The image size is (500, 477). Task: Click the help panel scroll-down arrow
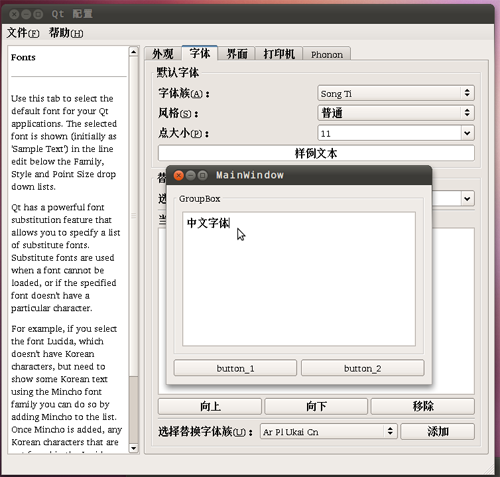[x=133, y=448]
